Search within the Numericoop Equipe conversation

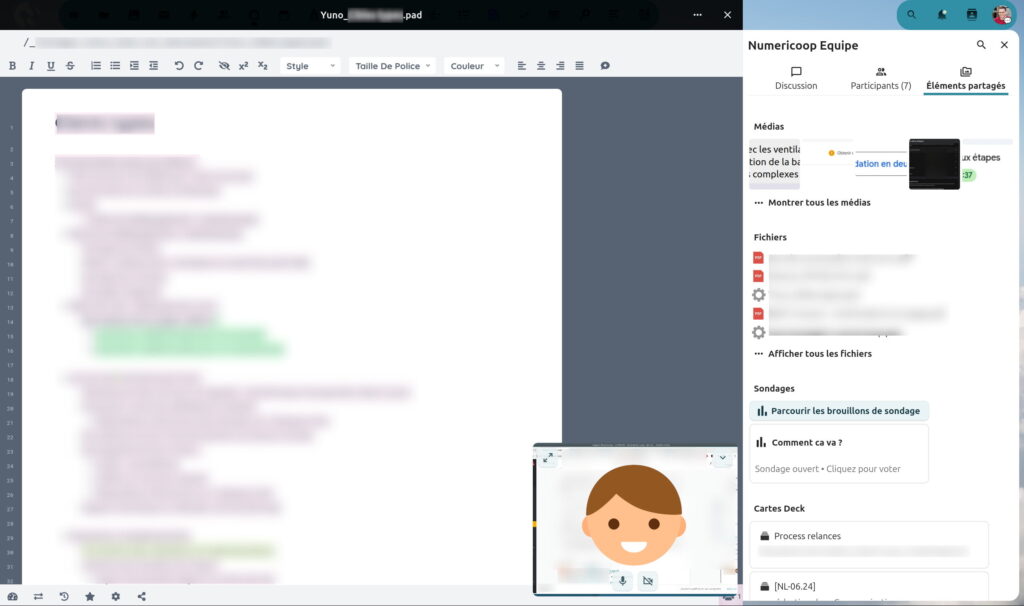coord(981,45)
